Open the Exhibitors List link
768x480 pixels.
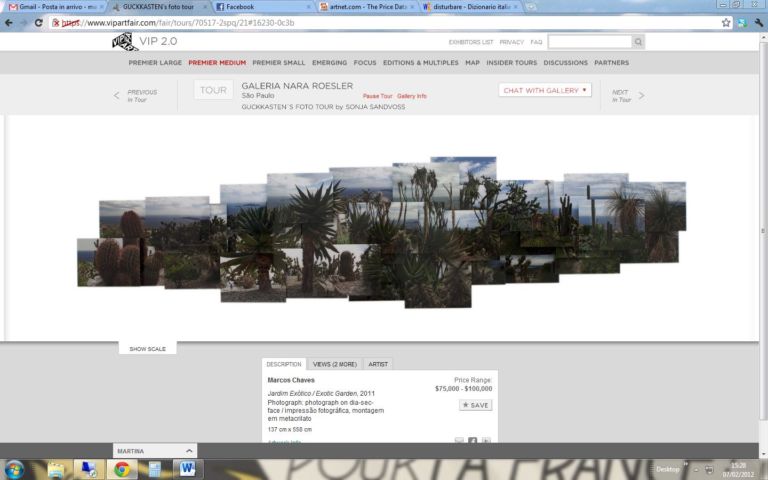coord(471,42)
